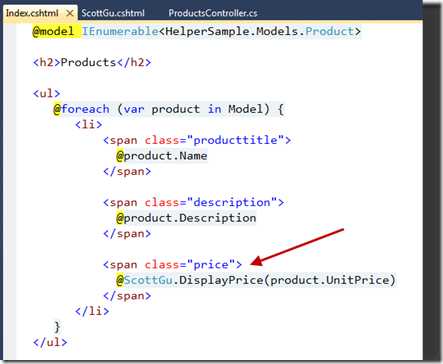Click the 'description' class value
Viewport: 443px width, 364px height.
coord(232,202)
